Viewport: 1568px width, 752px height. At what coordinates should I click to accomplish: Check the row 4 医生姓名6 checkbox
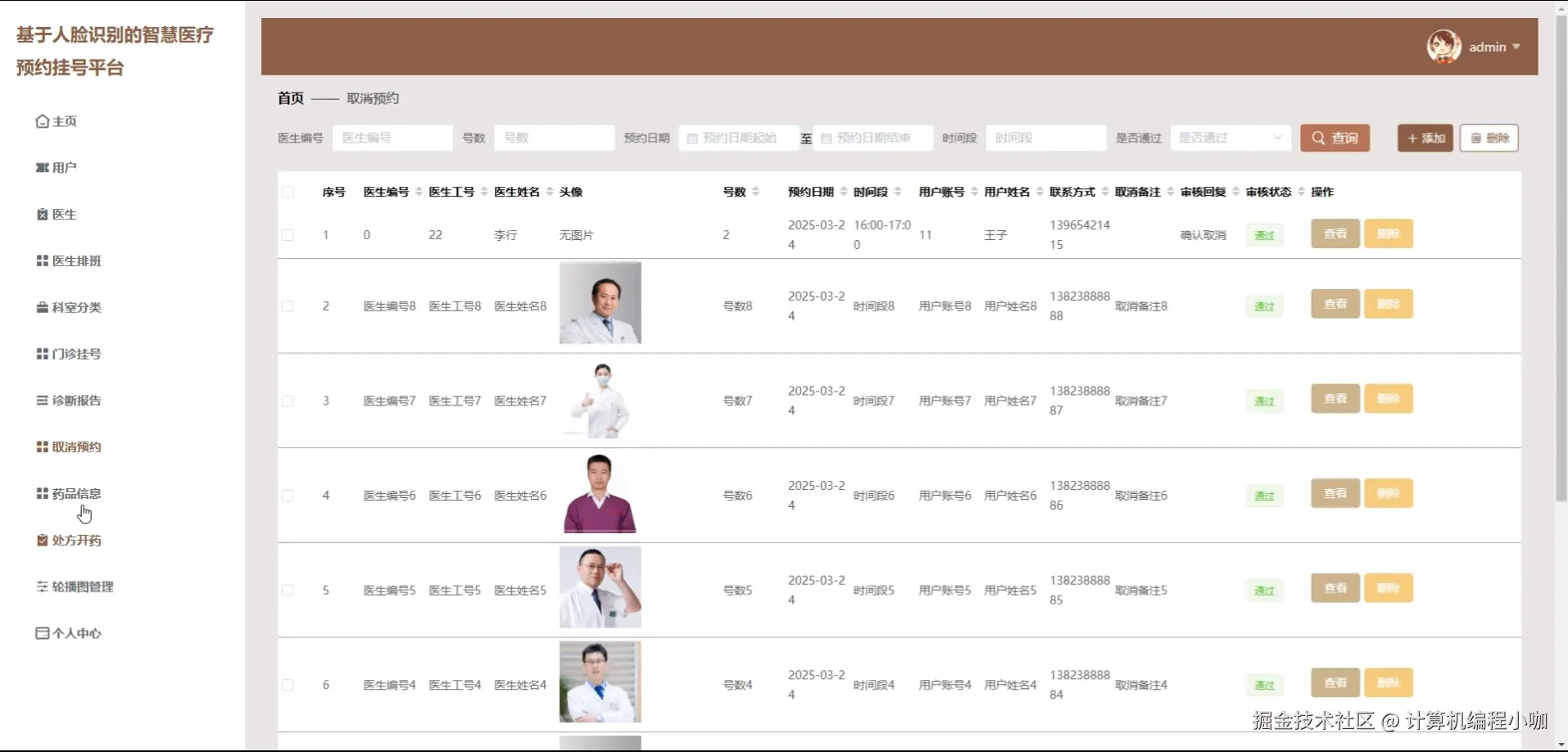(x=288, y=496)
